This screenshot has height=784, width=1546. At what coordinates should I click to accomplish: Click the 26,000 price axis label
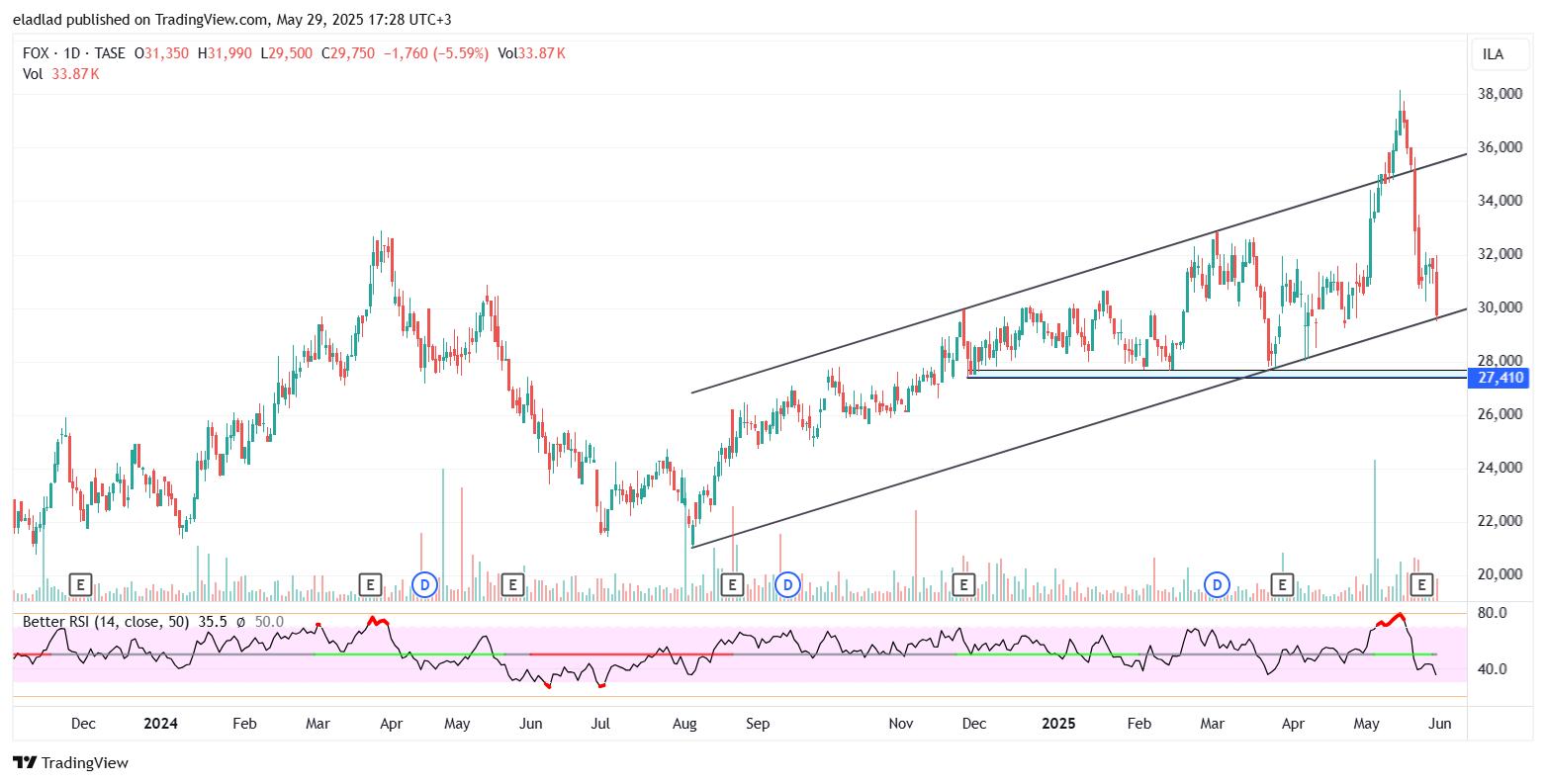tap(1499, 414)
